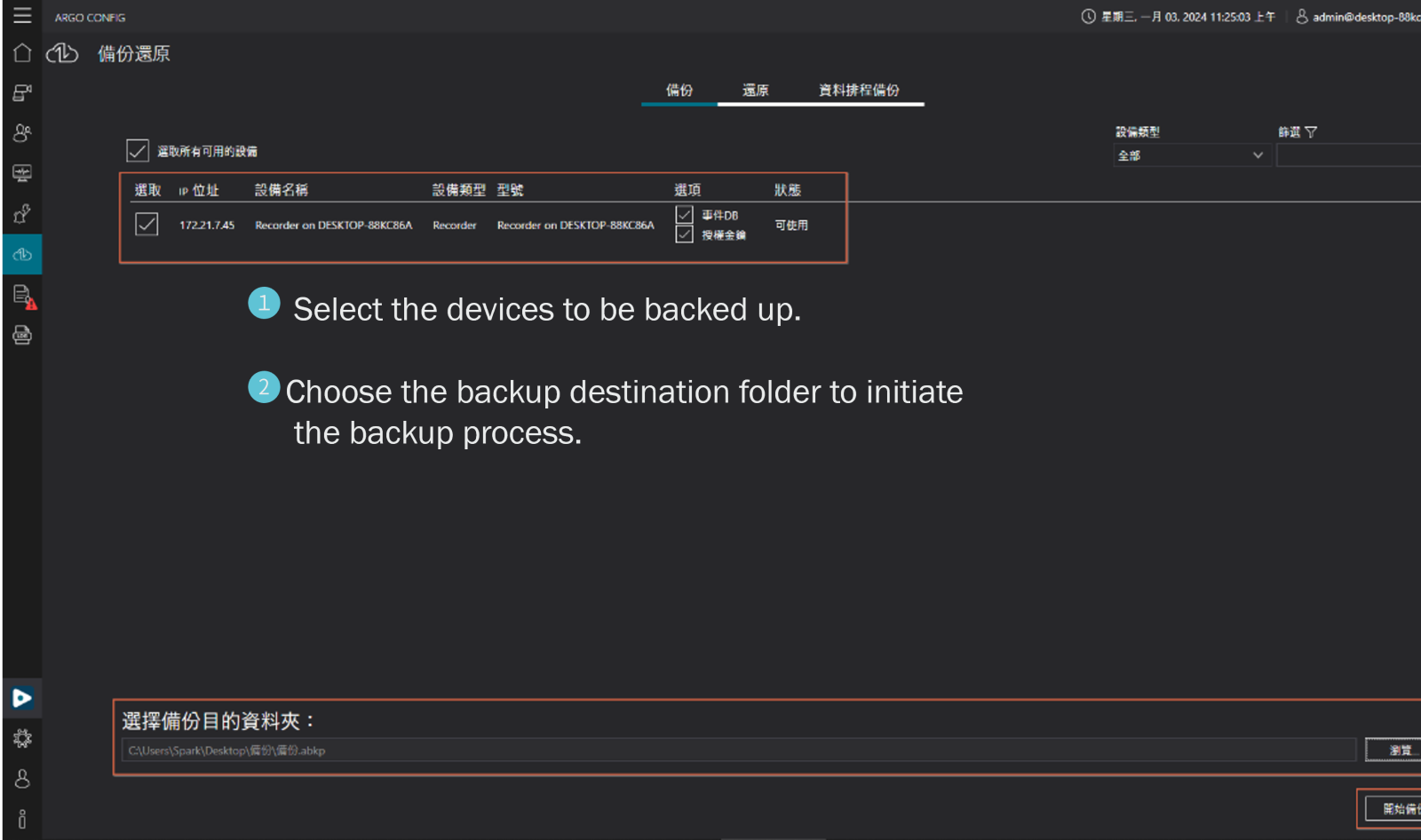Click the admin@desktop user account label
The height and width of the screenshot is (840, 1421).
(x=1364, y=17)
